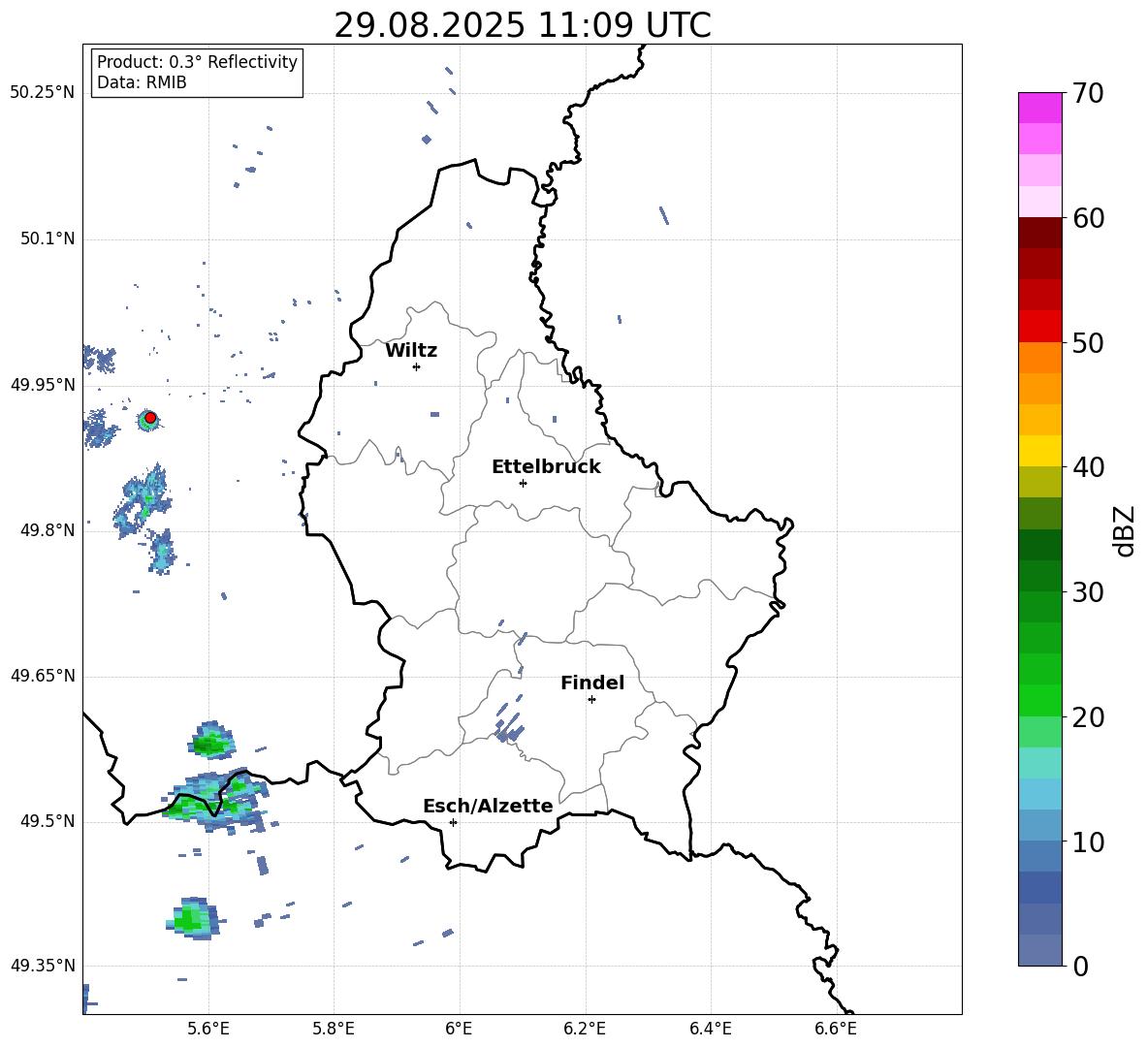This screenshot has width=1148, height=1048.
Task: Click the radar echo cluster on the 49.5°N border
Action: [x=217, y=801]
